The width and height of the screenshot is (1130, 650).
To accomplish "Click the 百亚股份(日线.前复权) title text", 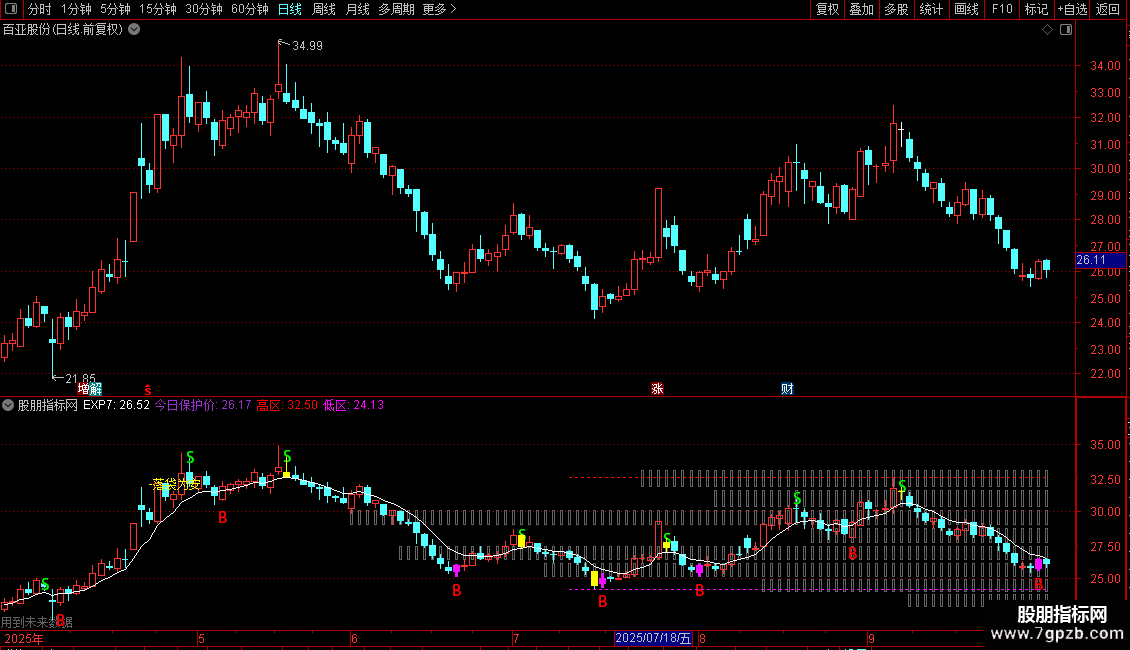I will [x=63, y=30].
